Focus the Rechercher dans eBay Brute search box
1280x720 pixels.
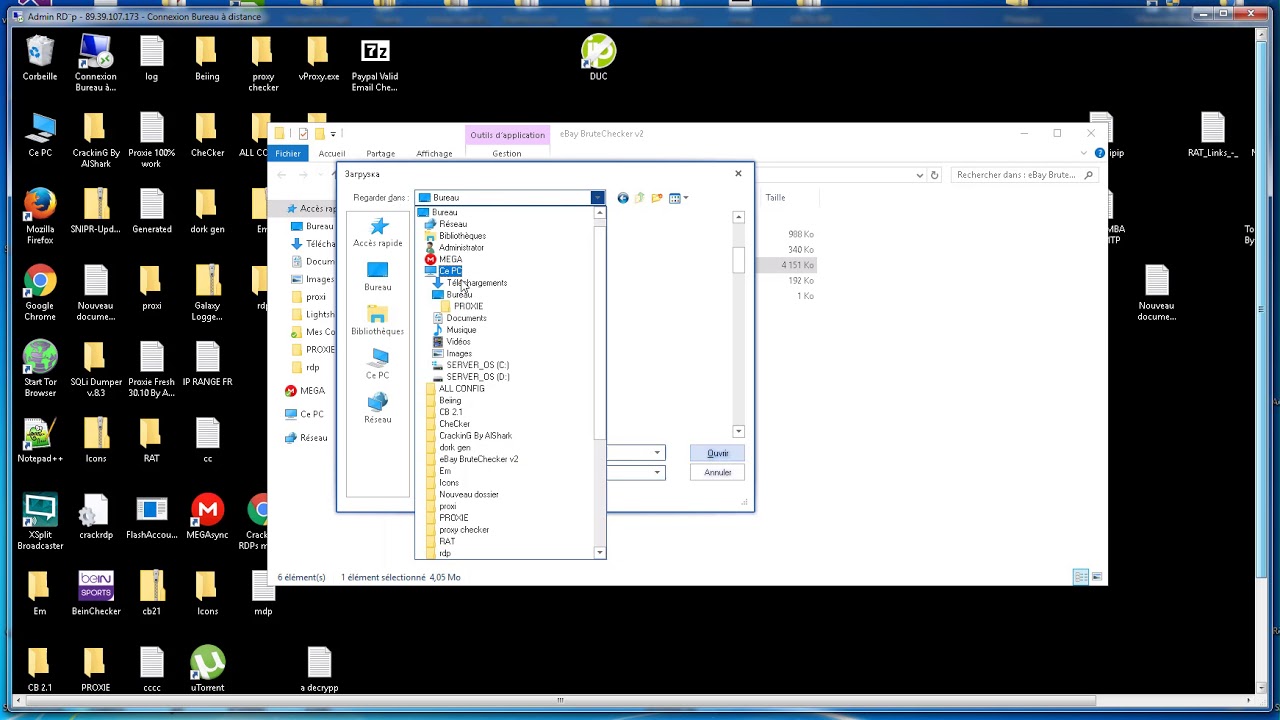(1025, 175)
